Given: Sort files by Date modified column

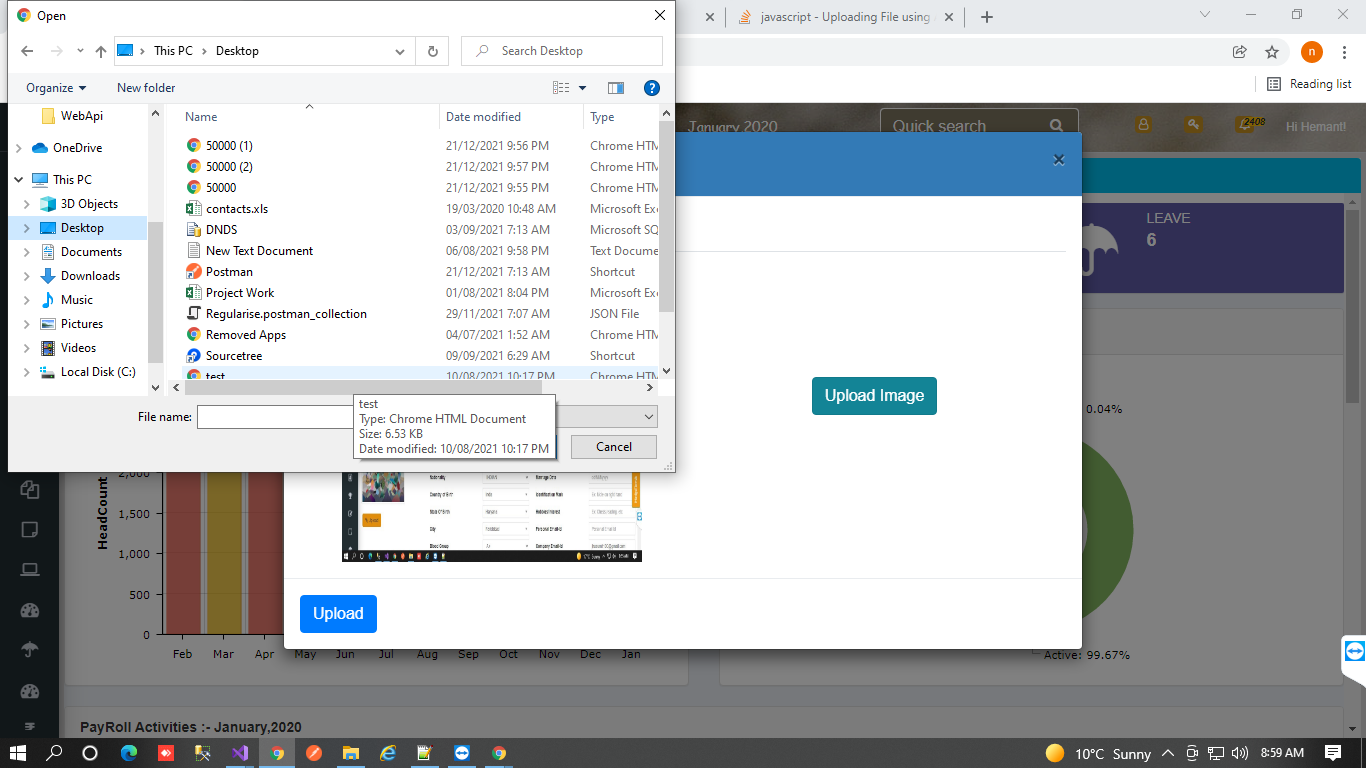Looking at the screenshot, I should click(483, 117).
